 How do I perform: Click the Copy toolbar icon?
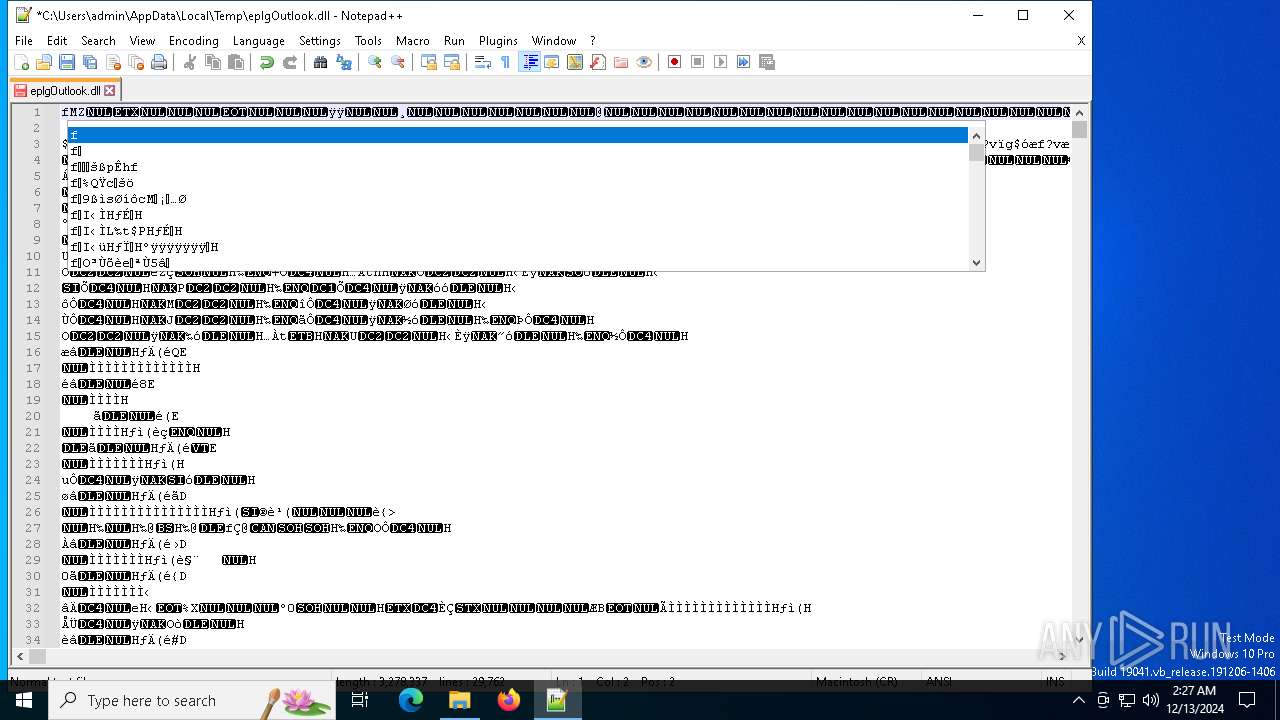click(x=213, y=62)
